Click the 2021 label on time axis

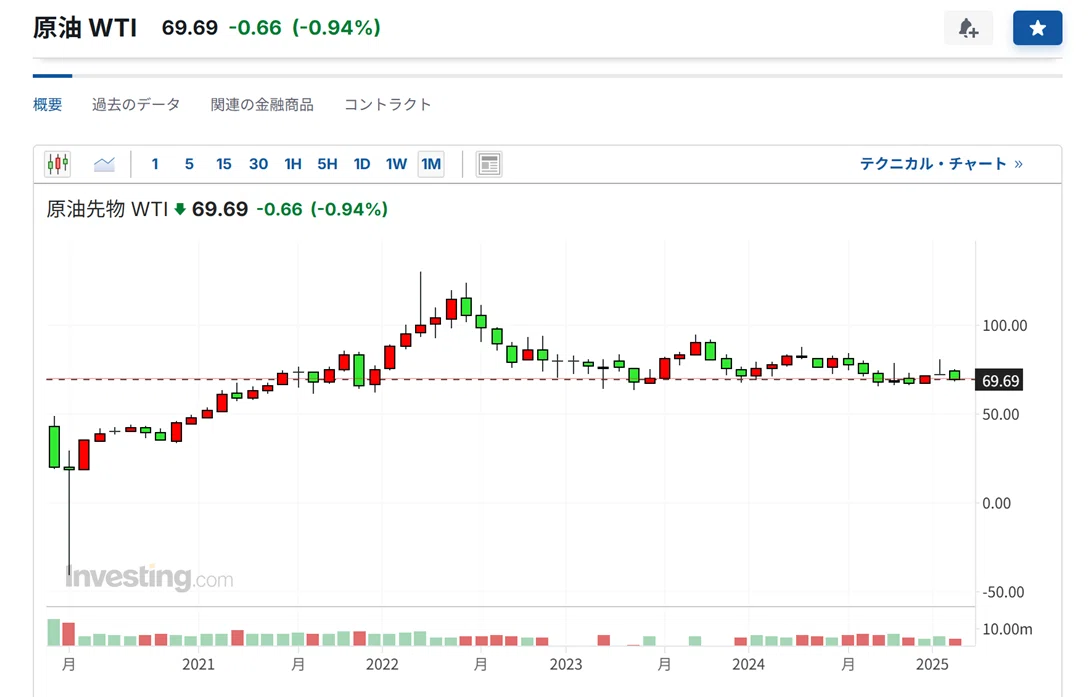click(x=199, y=664)
